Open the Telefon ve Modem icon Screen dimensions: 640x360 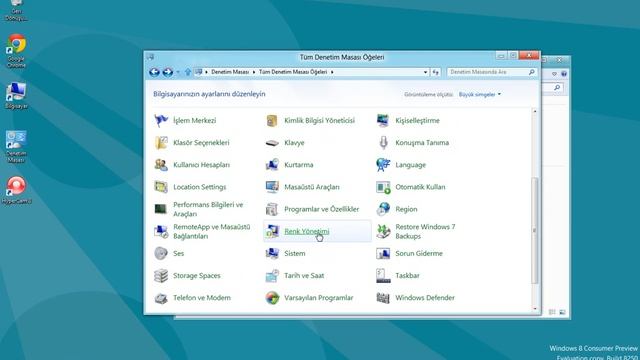(x=161, y=298)
